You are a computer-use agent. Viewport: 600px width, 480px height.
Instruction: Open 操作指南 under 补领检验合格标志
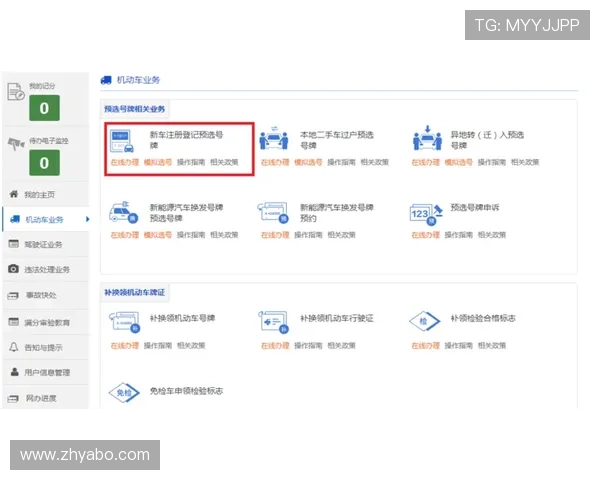[458, 346]
